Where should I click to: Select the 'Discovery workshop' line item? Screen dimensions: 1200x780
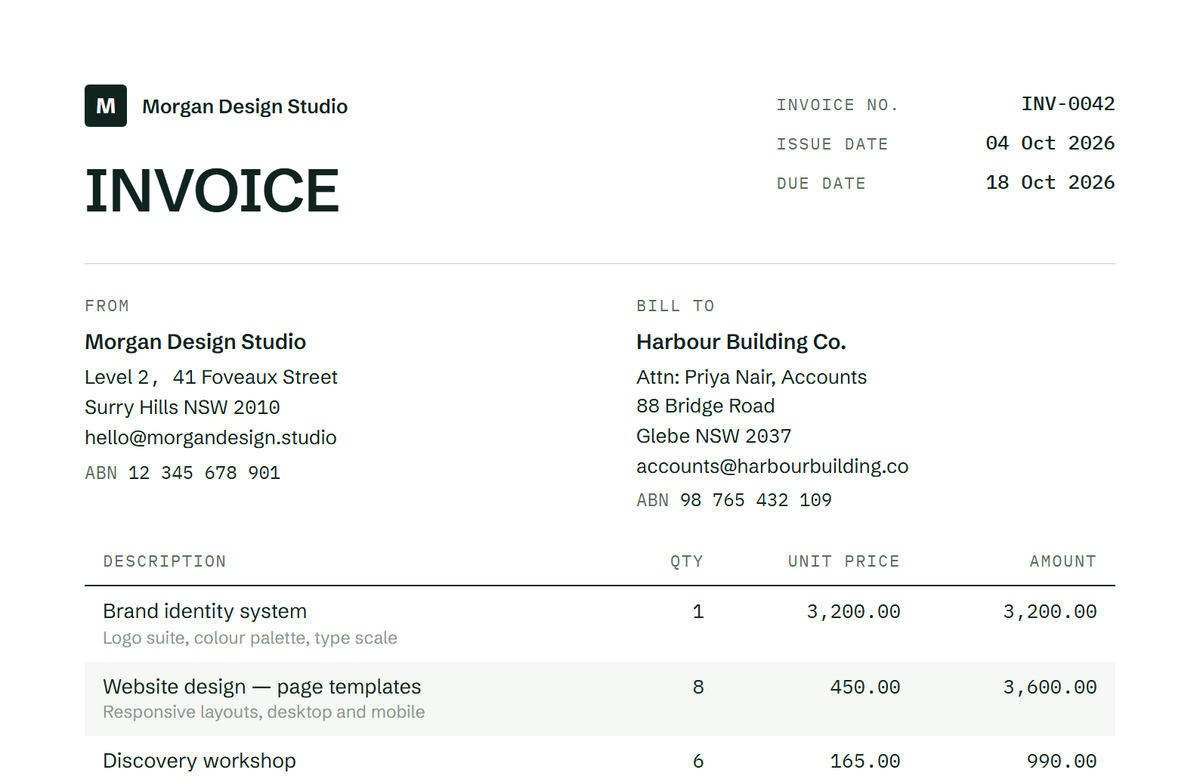coord(199,761)
